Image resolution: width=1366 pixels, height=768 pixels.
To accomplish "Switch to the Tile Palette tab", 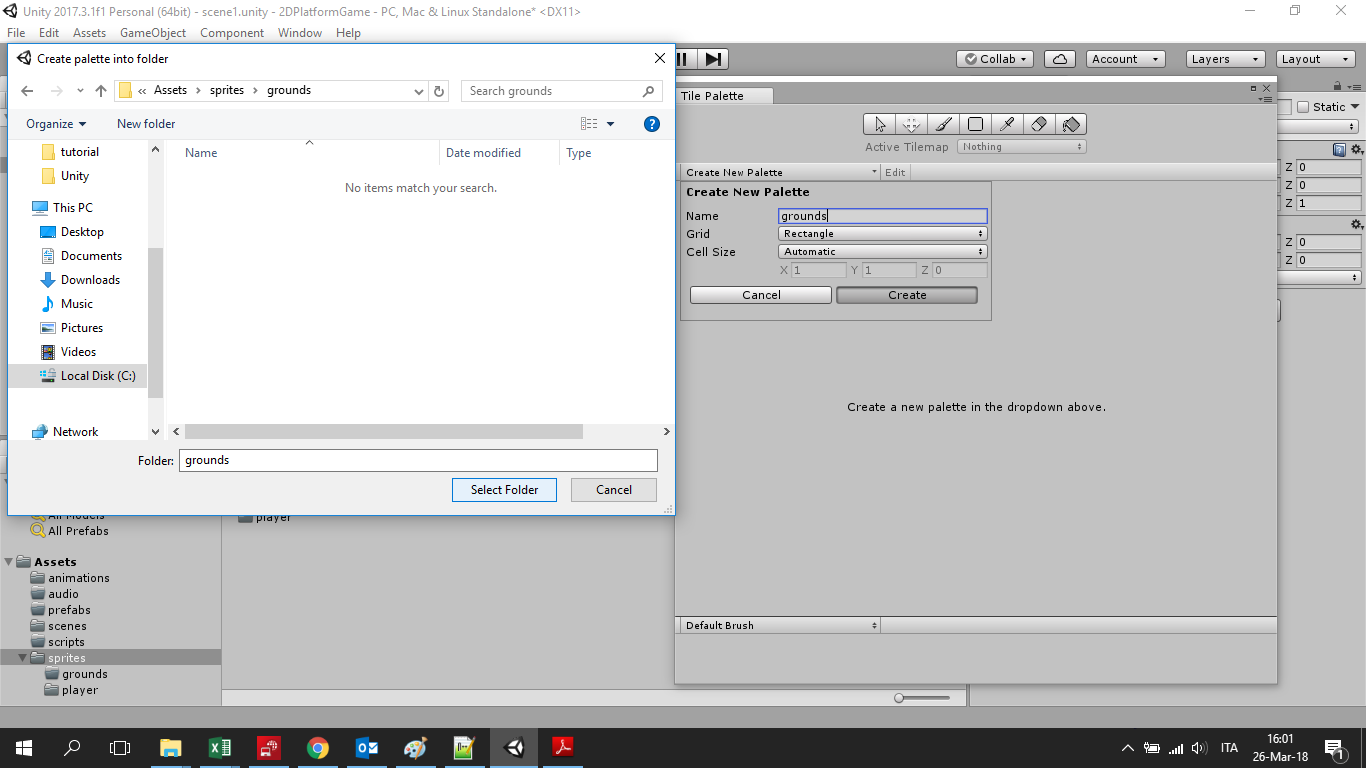I will click(x=713, y=96).
